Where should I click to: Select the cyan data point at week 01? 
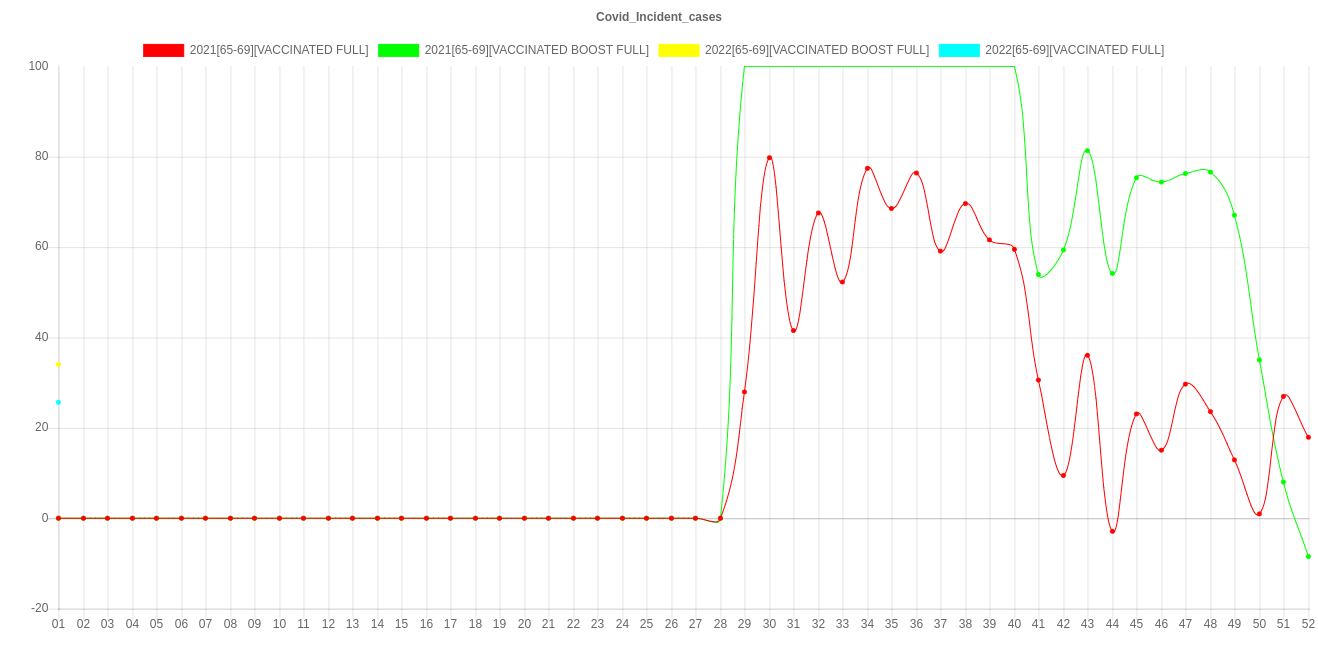tap(58, 402)
